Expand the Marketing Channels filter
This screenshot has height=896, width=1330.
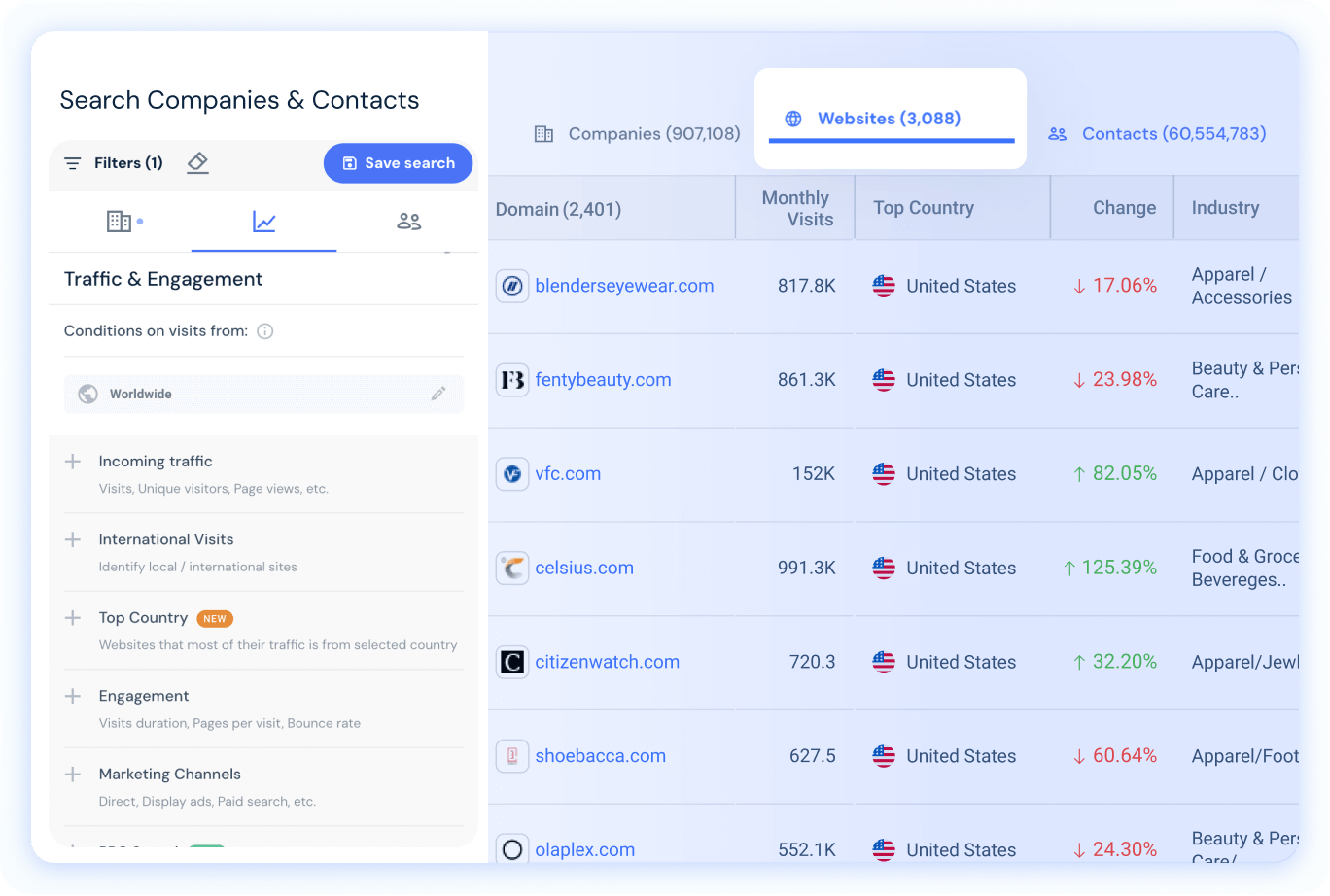click(73, 774)
